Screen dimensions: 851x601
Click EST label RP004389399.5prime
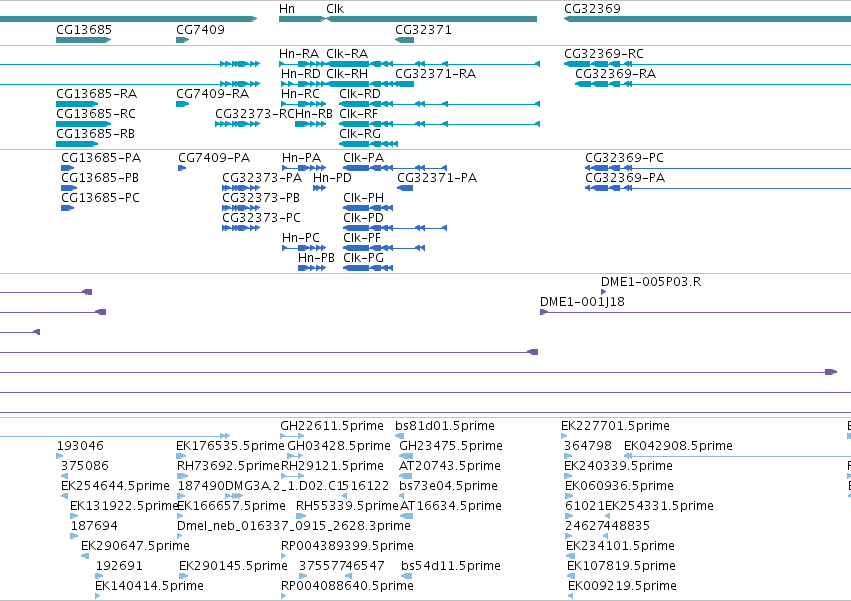pyautogui.click(x=347, y=546)
